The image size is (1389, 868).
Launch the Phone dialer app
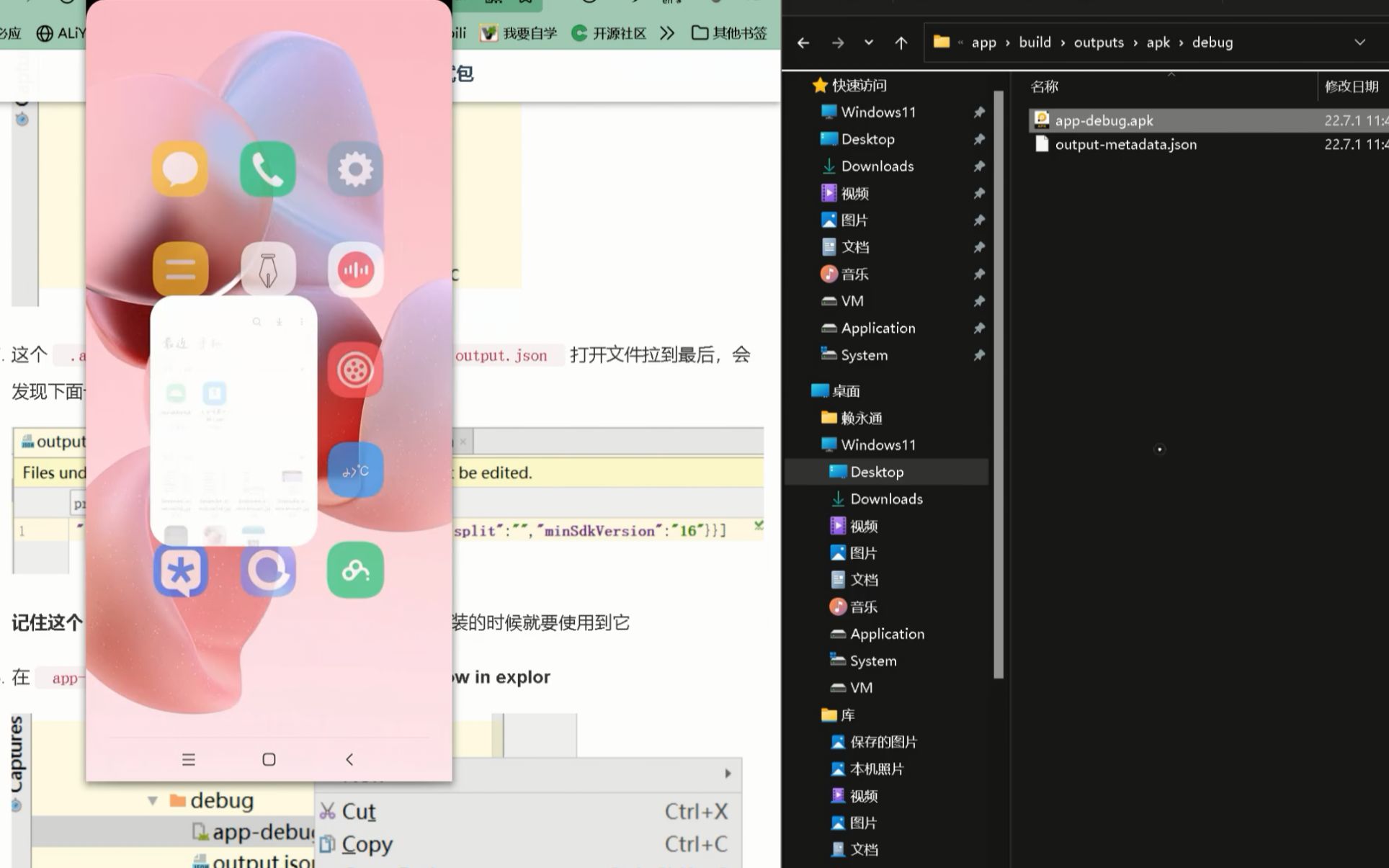pyautogui.click(x=267, y=169)
